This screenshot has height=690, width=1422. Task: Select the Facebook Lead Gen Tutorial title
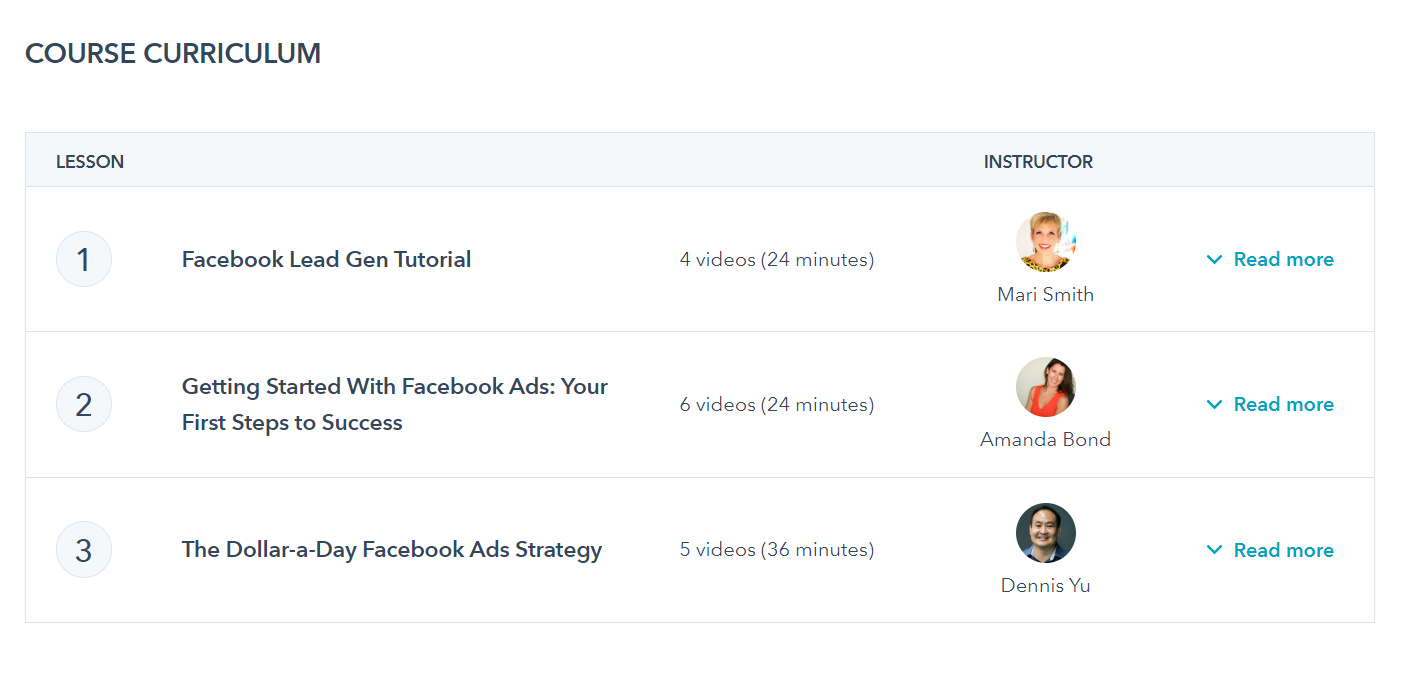(326, 260)
